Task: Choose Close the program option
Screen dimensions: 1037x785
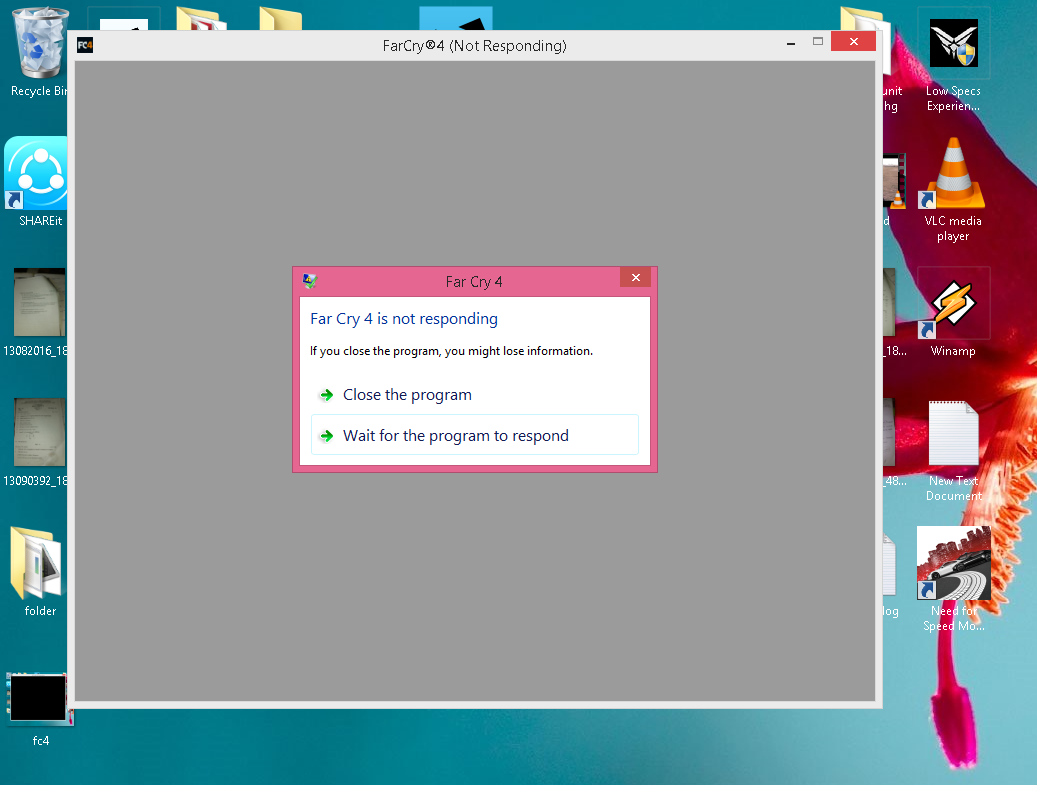Action: [x=474, y=395]
